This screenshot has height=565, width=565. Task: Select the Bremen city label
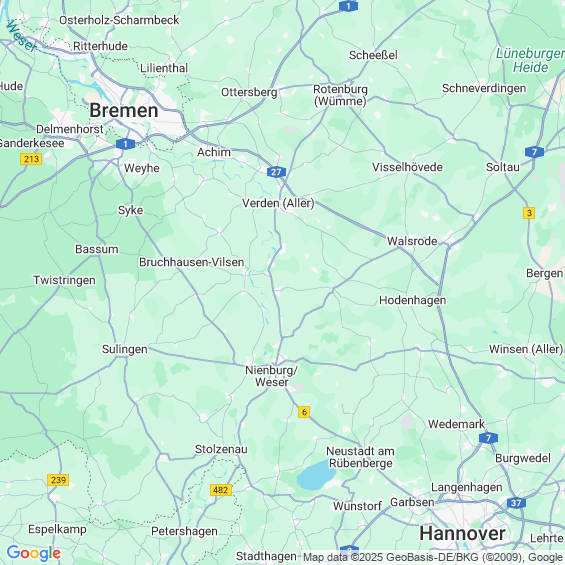tap(124, 110)
